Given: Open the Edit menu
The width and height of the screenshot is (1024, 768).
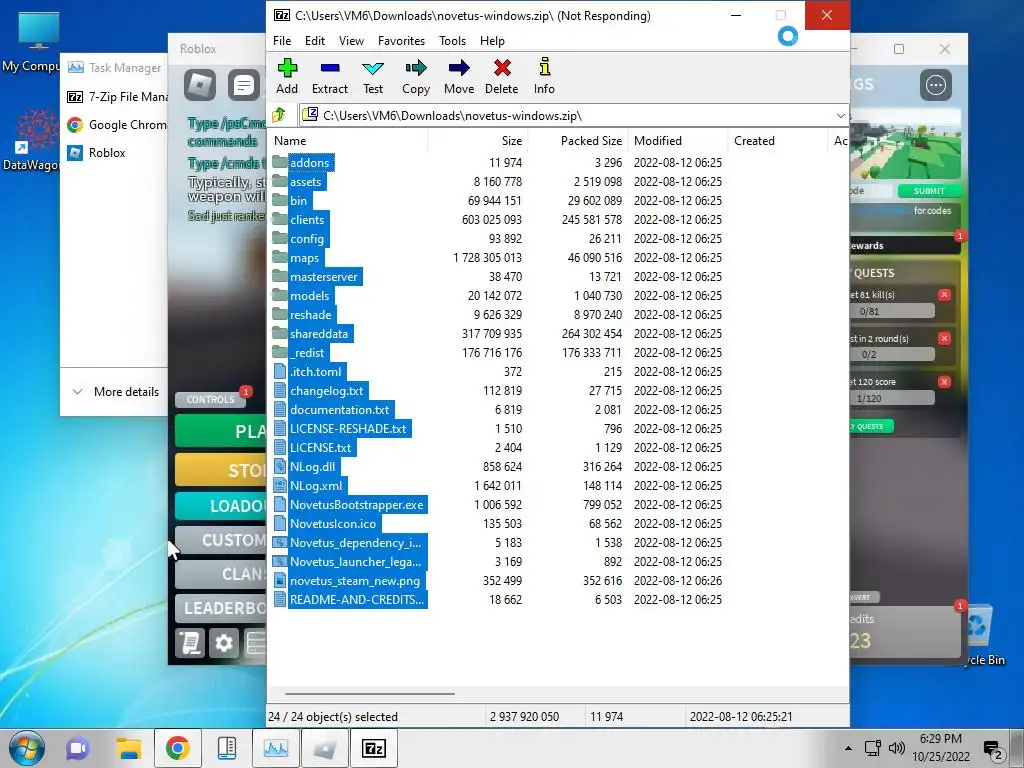Looking at the screenshot, I should 315,40.
